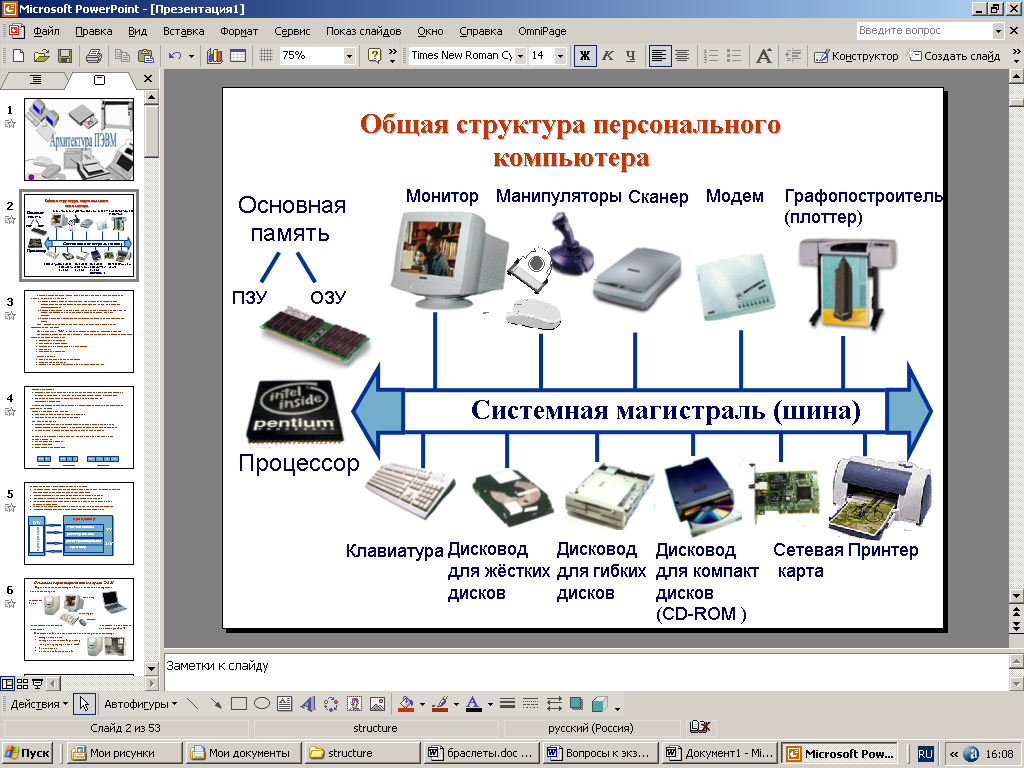Apply line color with brush icon

click(440, 703)
